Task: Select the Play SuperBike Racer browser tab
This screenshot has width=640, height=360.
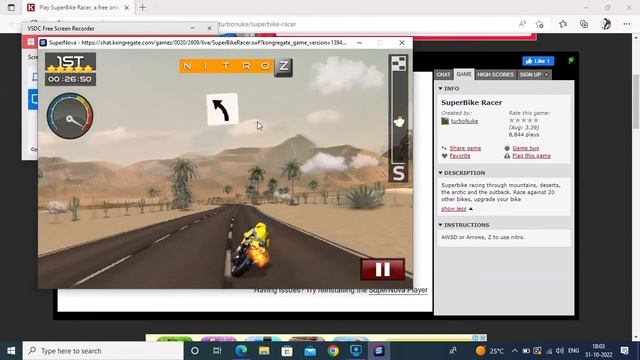Action: pos(78,7)
